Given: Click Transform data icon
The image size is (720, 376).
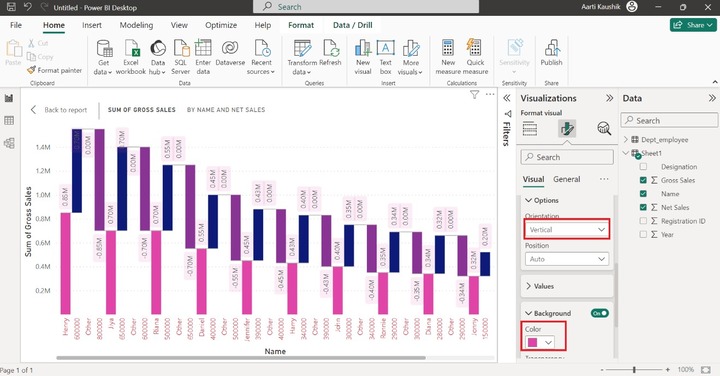Looking at the screenshot, I should (302, 49).
